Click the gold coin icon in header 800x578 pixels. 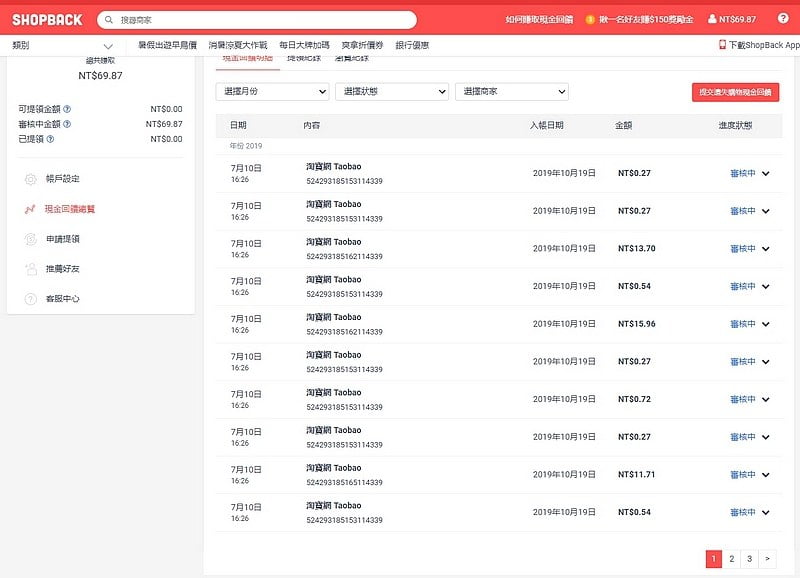point(590,19)
